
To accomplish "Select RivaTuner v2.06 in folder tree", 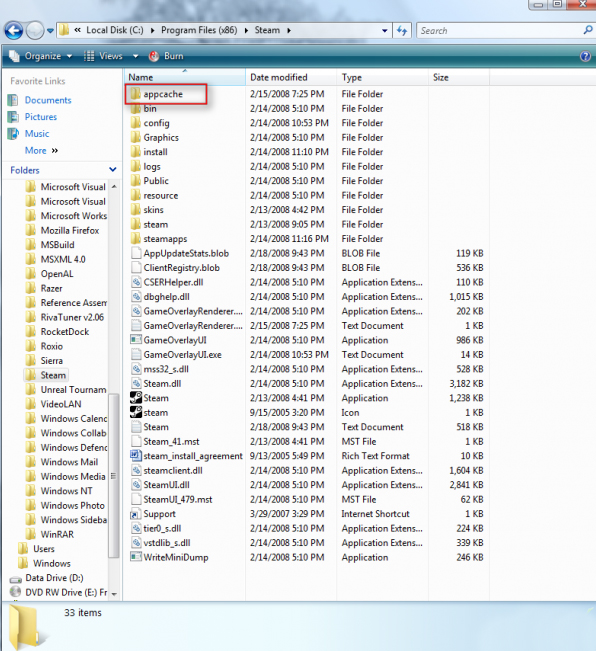I will (64, 317).
